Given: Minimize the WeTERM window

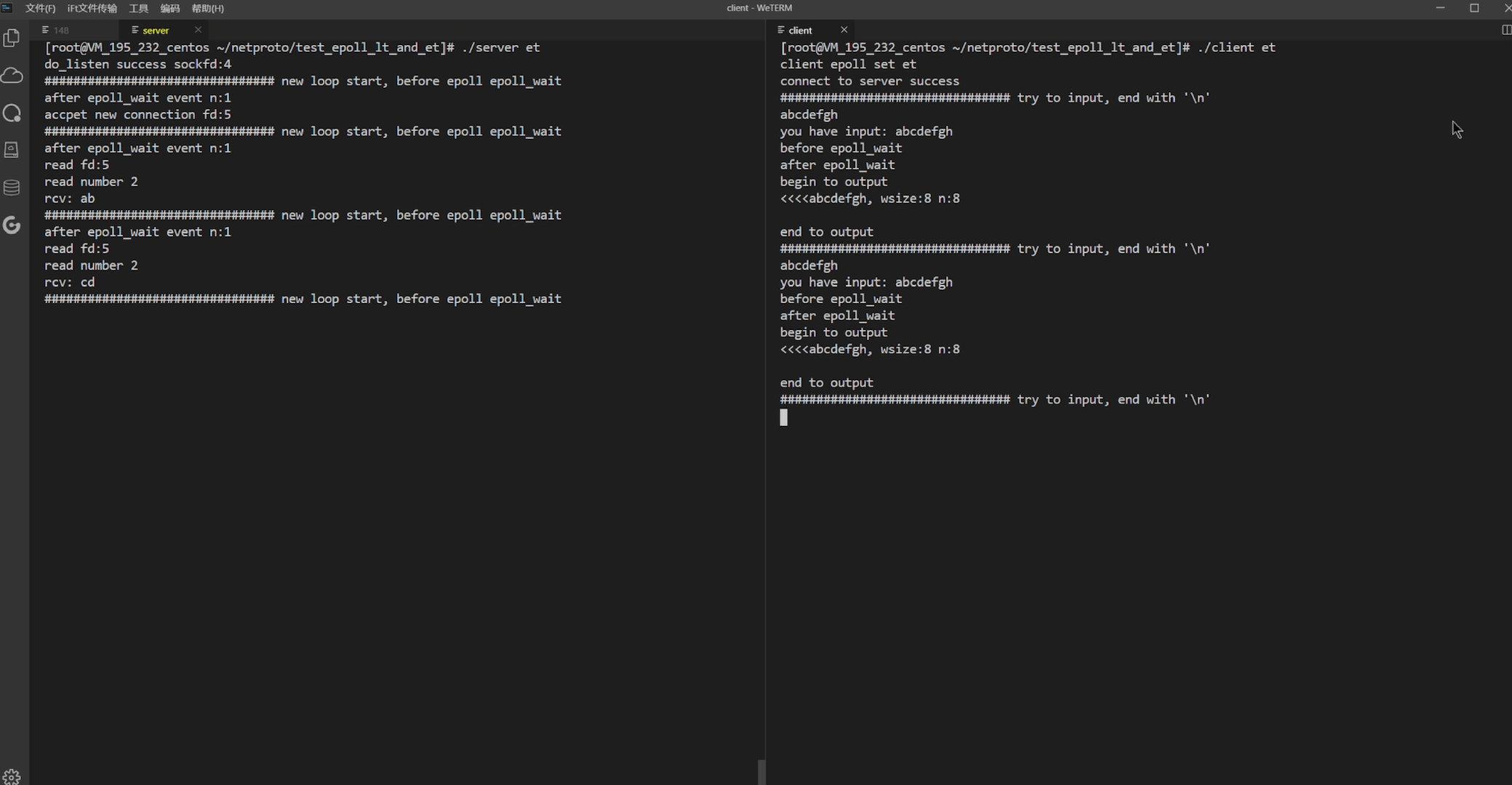Looking at the screenshot, I should [x=1440, y=8].
